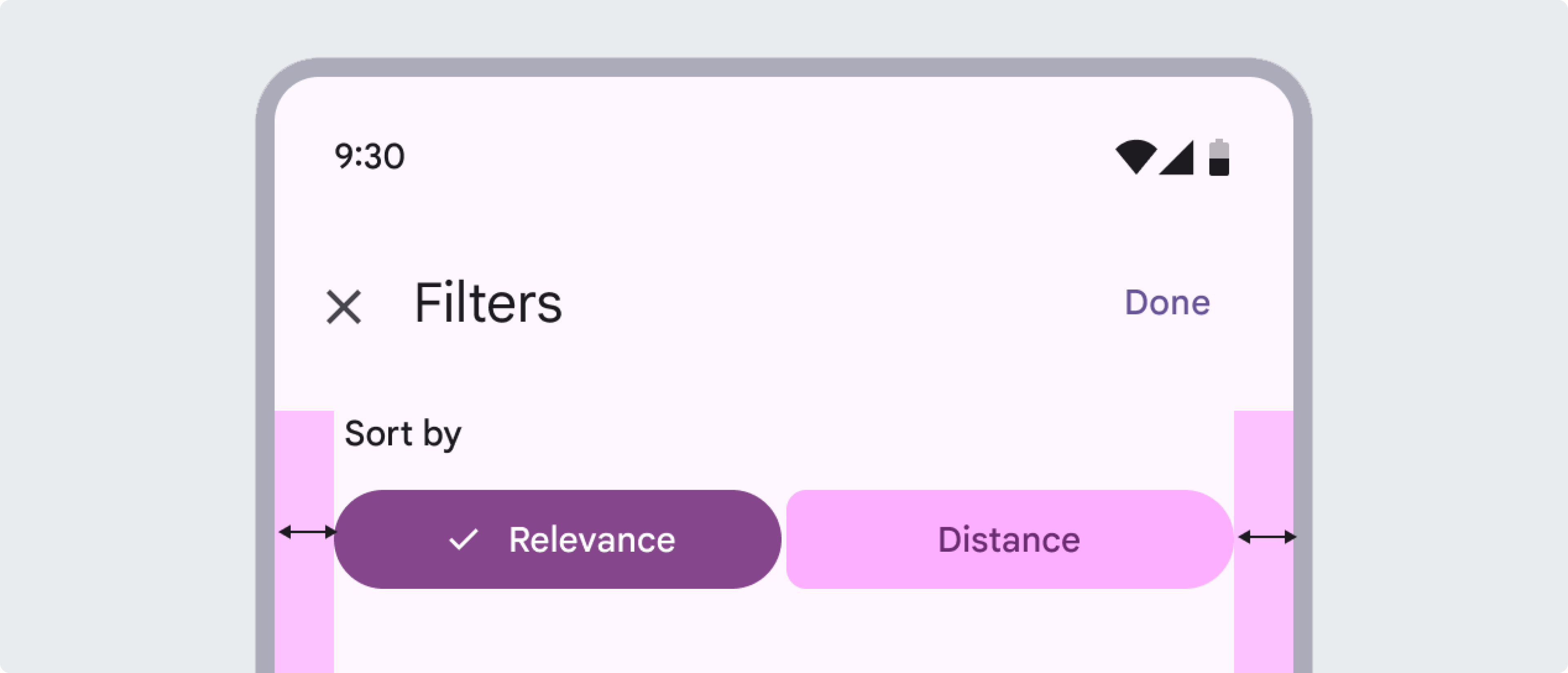The height and width of the screenshot is (673, 1568).
Task: Click blank area below the Relevance chip
Action: coord(557,633)
